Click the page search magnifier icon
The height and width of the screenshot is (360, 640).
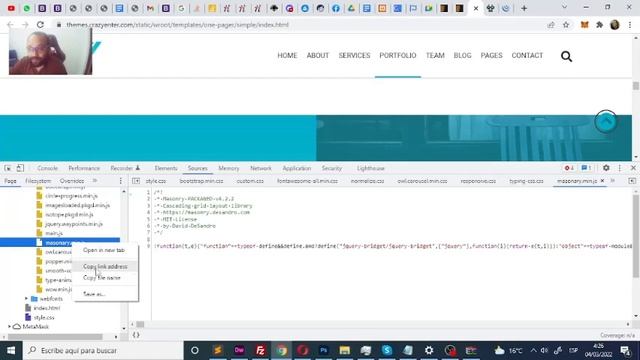(x=567, y=56)
